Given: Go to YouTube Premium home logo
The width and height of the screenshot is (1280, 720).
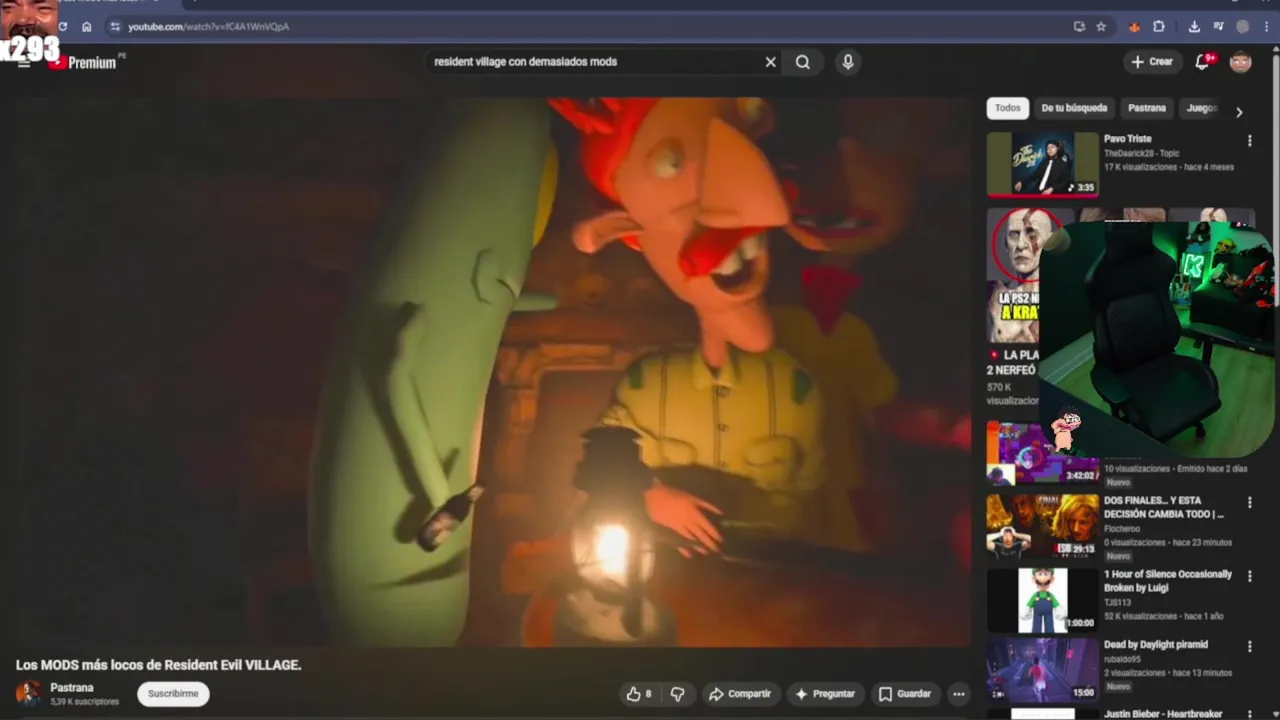Looking at the screenshot, I should coord(85,62).
